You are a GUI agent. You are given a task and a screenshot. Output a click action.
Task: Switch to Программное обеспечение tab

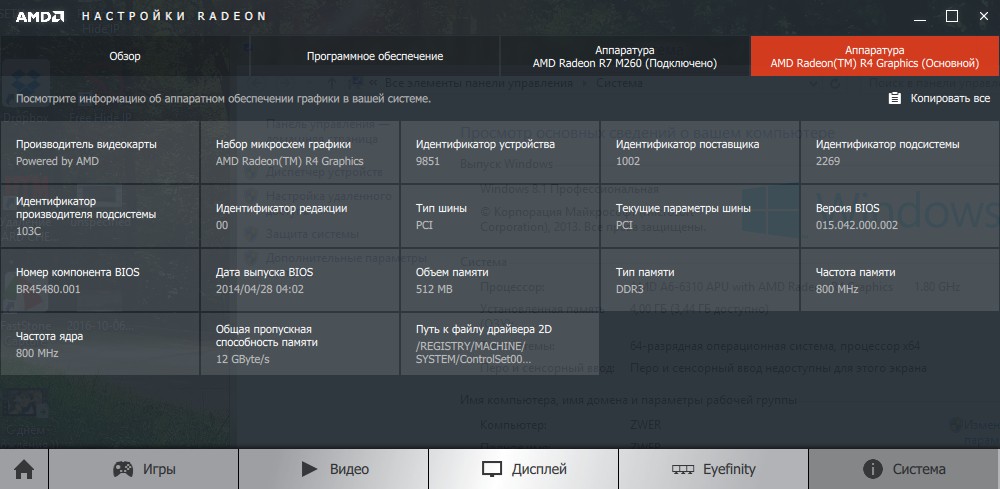(374, 56)
